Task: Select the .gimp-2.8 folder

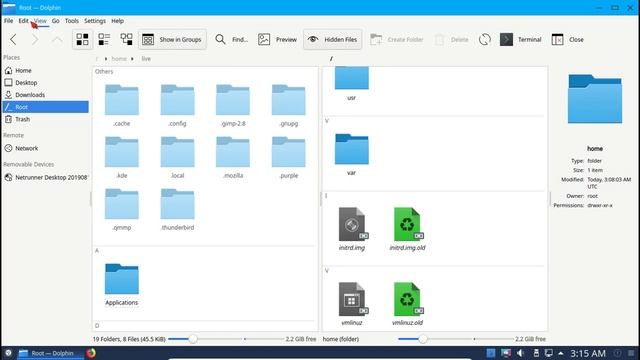Action: click(233, 105)
